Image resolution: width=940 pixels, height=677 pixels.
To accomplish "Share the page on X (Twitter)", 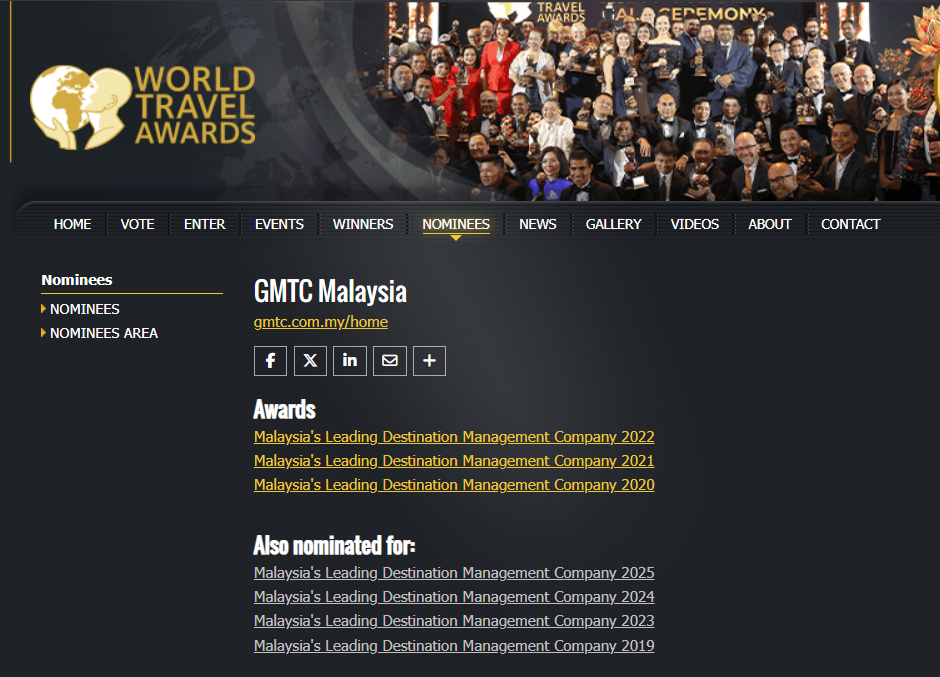I will (x=311, y=361).
